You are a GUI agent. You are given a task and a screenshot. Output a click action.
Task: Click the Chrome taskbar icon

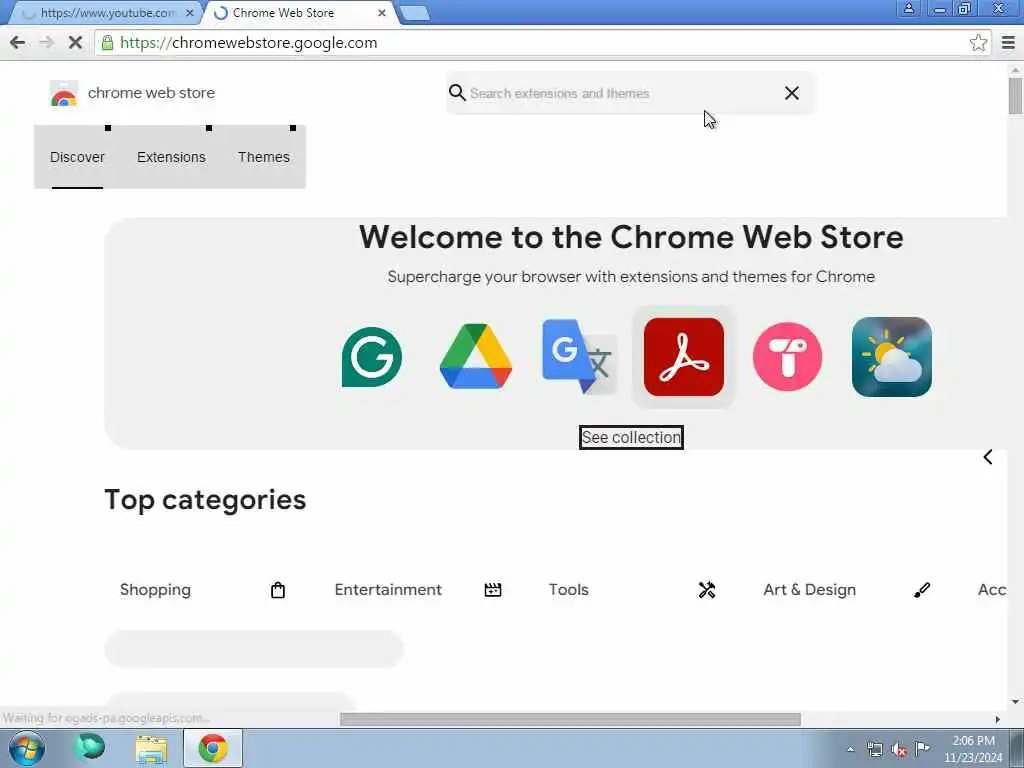pos(213,748)
